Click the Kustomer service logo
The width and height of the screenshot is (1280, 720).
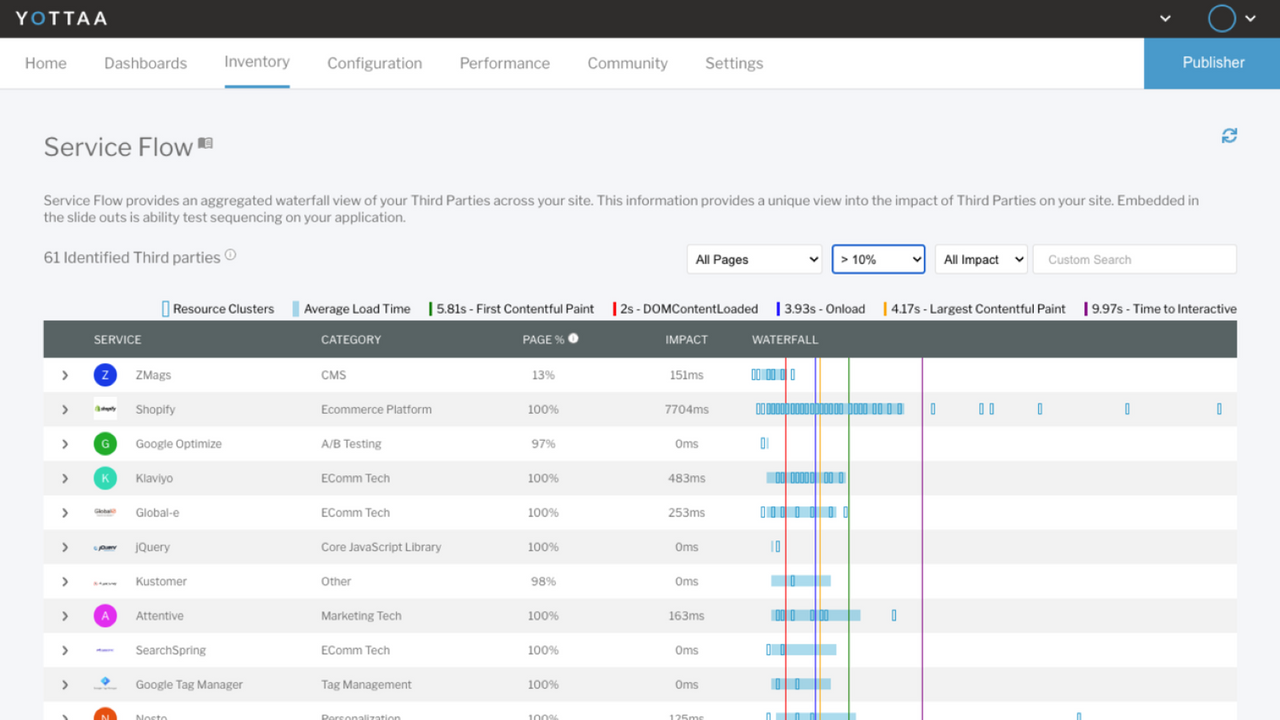(x=105, y=582)
